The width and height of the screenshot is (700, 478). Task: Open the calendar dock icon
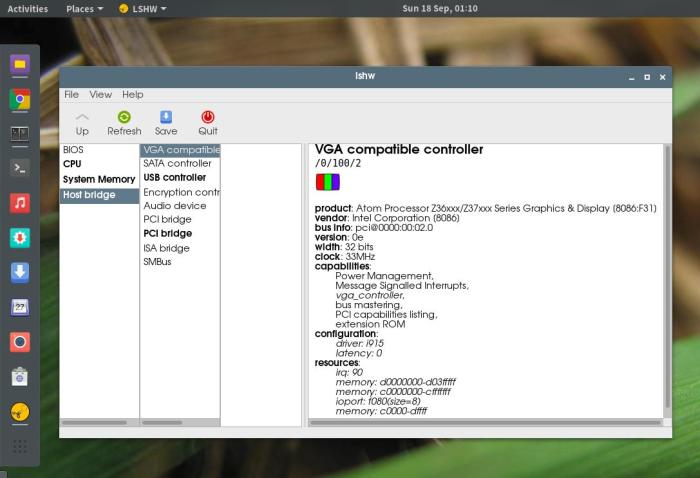[20, 307]
